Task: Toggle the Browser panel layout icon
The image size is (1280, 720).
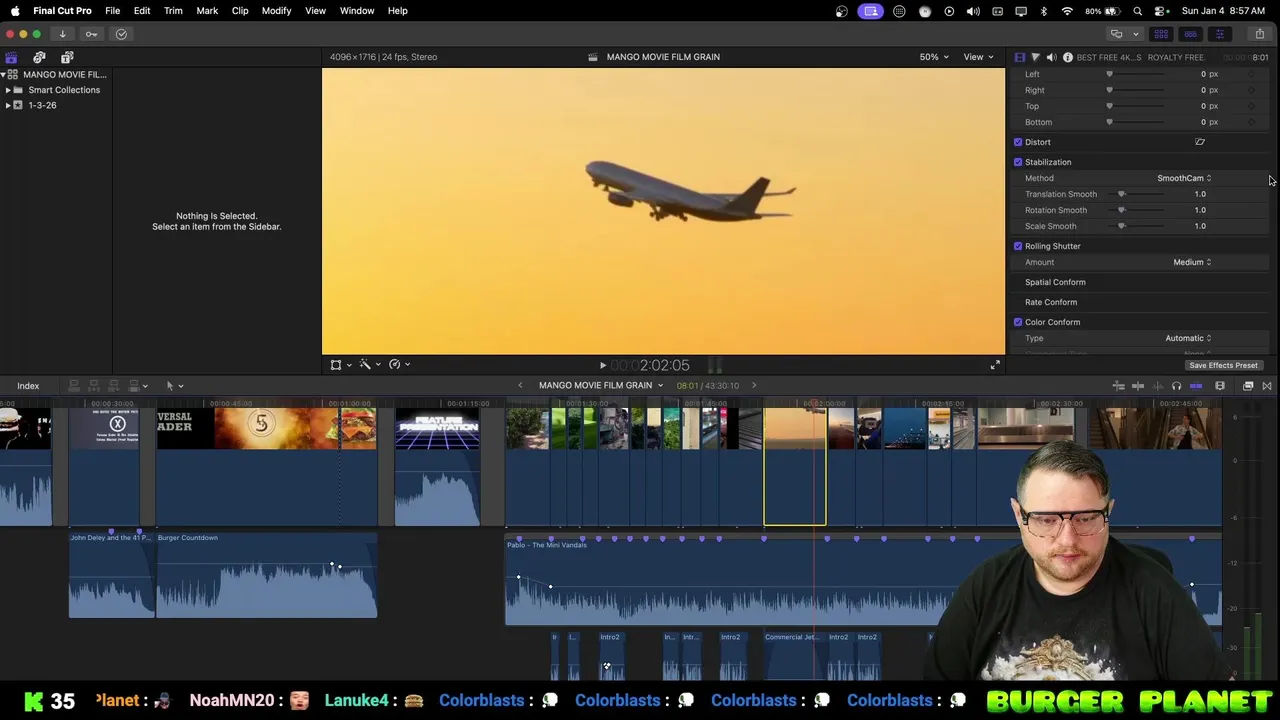Action: pyautogui.click(x=1161, y=34)
